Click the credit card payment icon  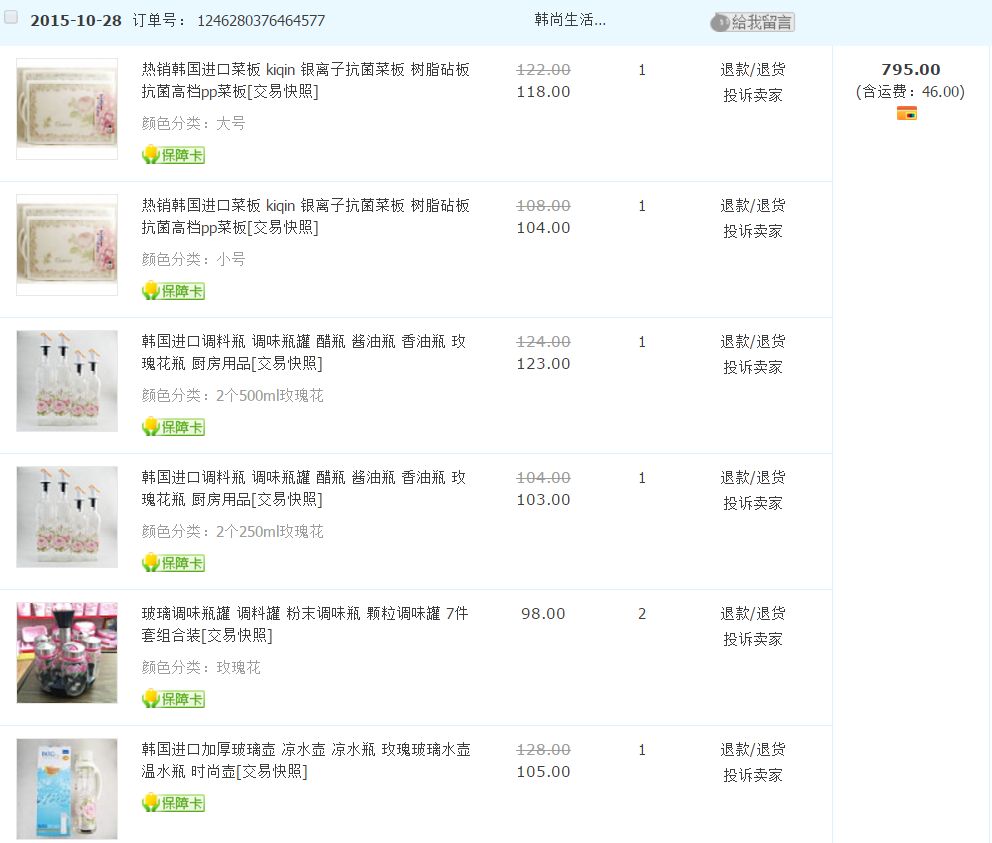pos(907,113)
